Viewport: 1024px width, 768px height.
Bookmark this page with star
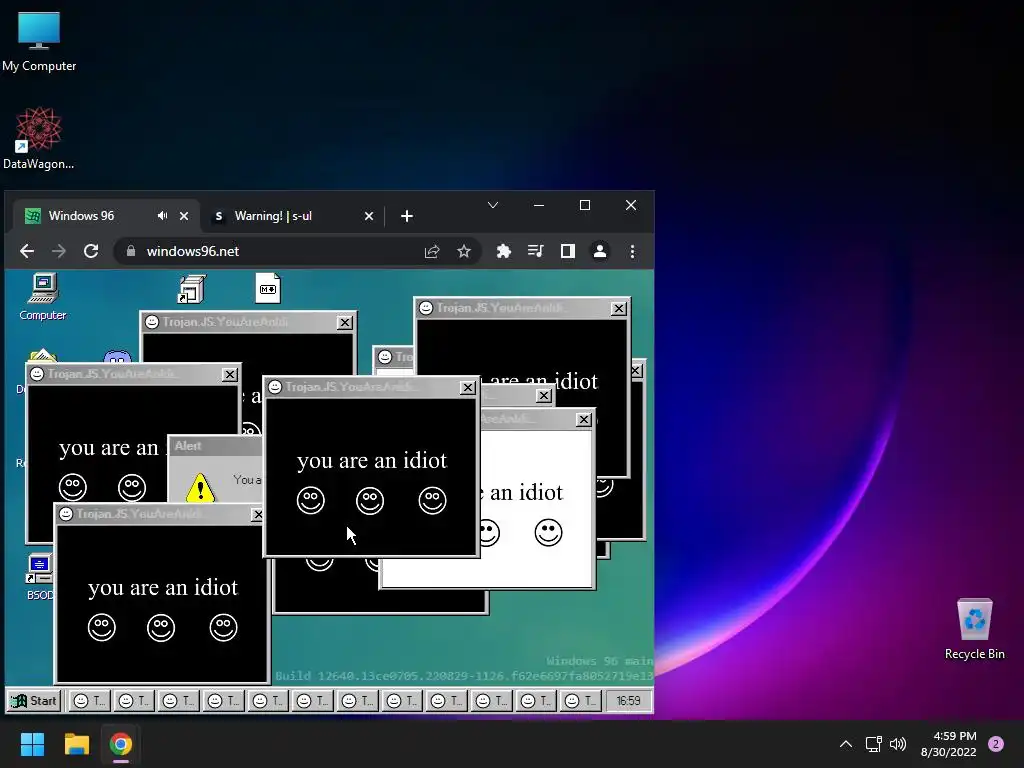(x=464, y=251)
